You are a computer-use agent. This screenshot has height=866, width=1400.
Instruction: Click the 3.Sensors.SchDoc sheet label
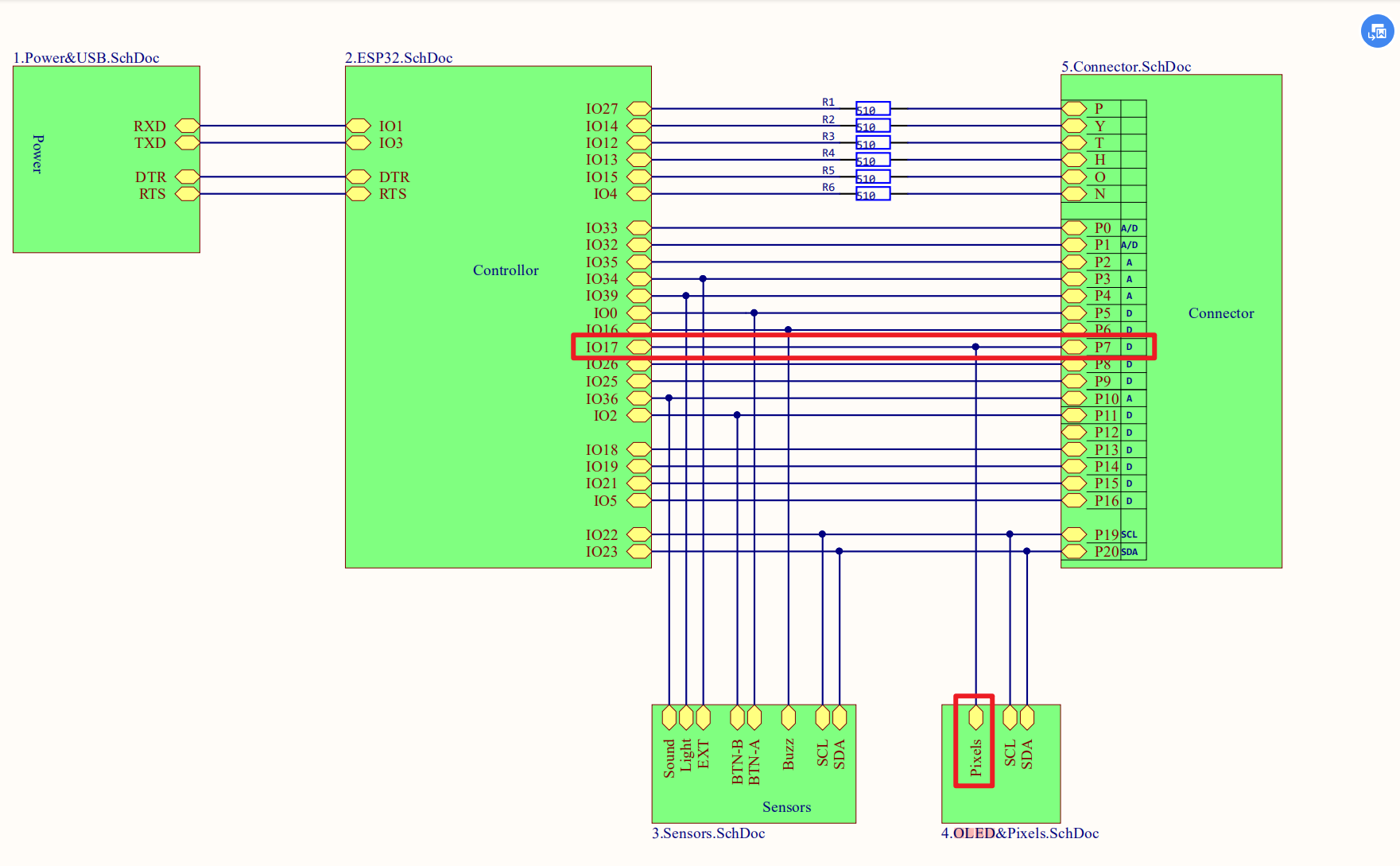click(708, 833)
